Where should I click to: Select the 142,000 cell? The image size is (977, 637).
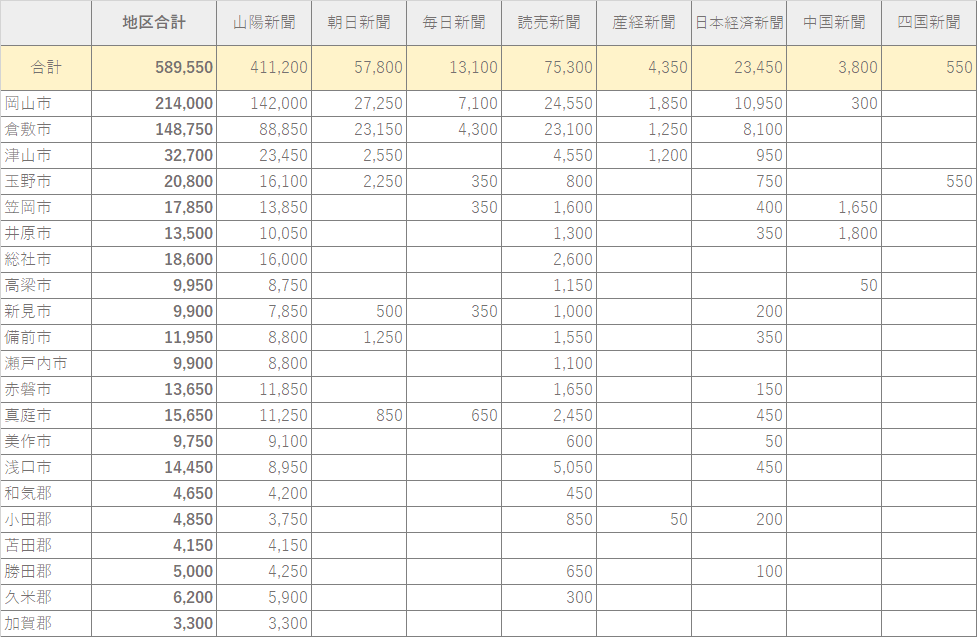point(264,103)
